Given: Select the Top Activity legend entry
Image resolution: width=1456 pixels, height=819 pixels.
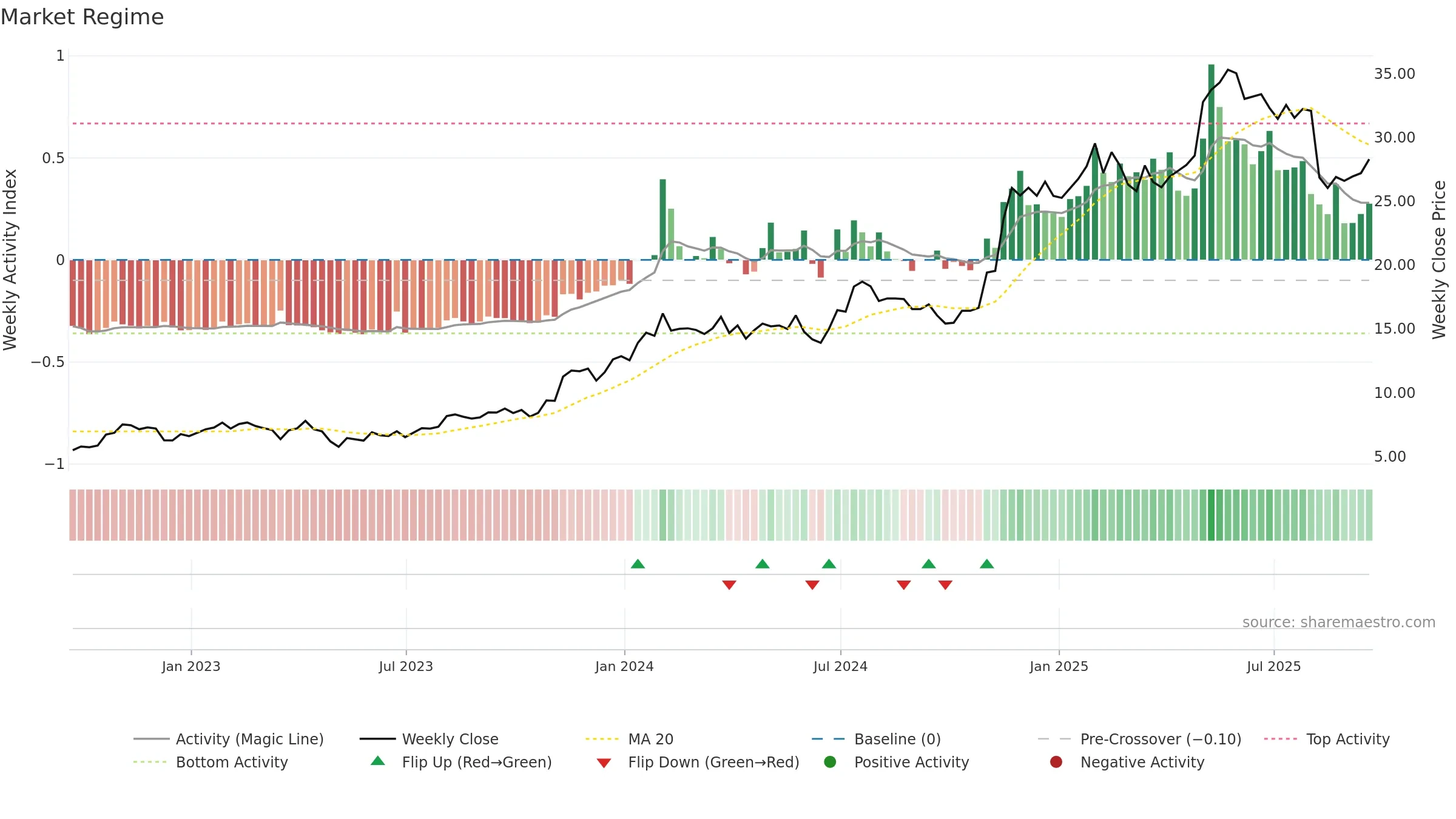Looking at the screenshot, I should pos(1327,739).
